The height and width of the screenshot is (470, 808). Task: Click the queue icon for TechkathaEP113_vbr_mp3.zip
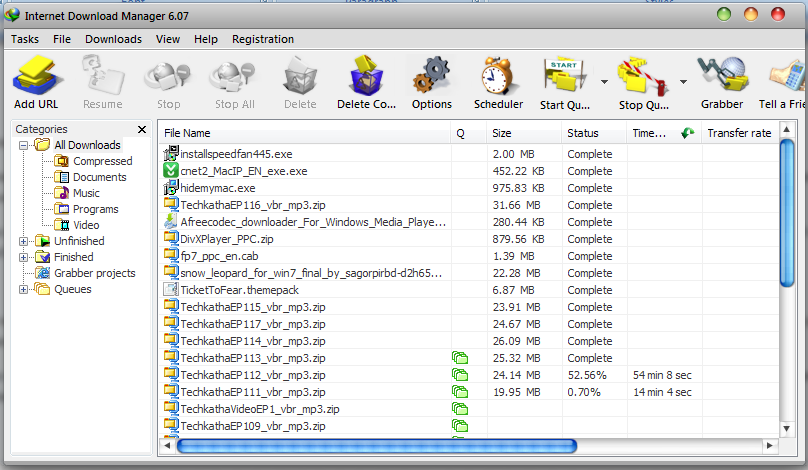[460, 358]
